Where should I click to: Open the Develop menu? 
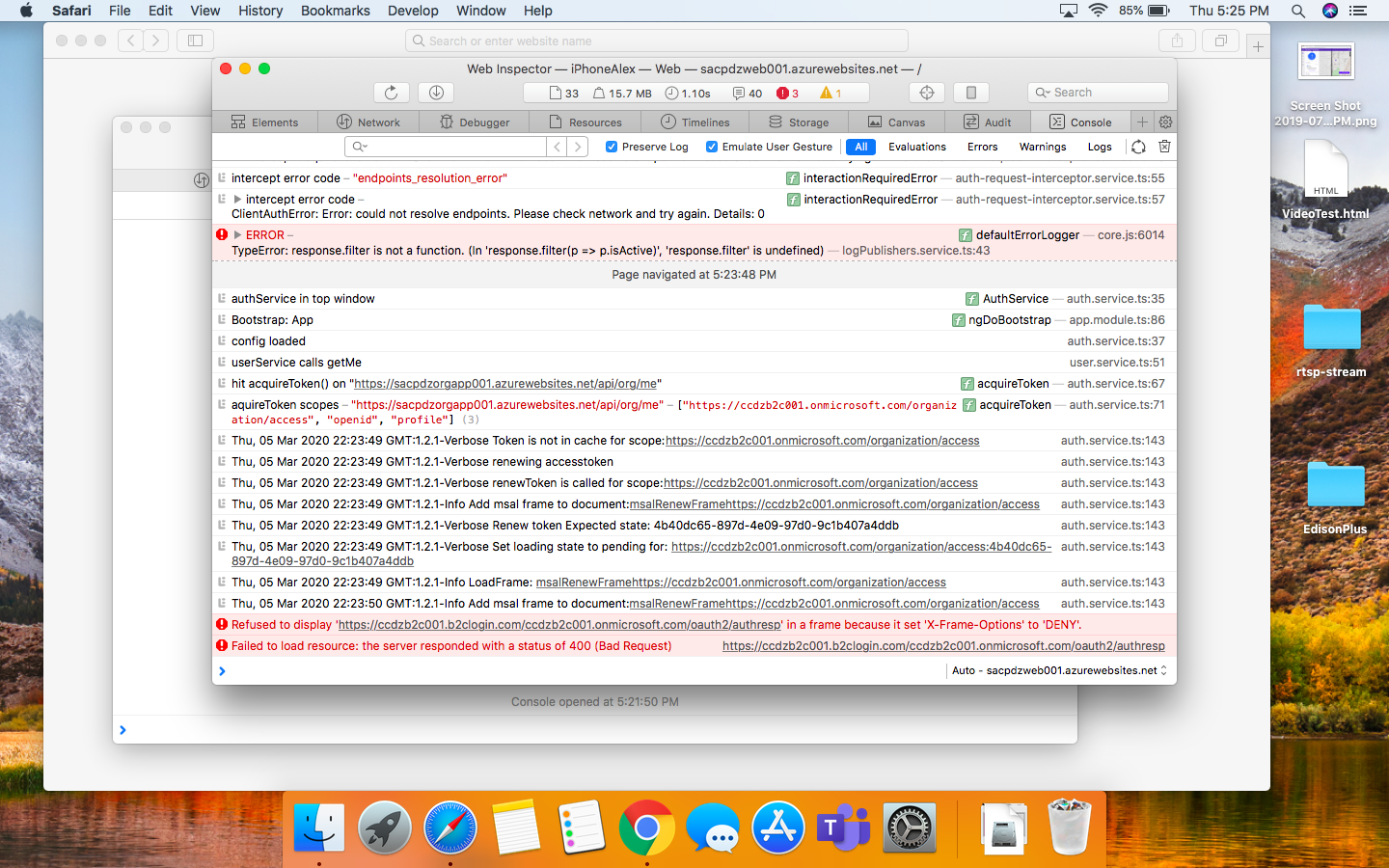[413, 11]
